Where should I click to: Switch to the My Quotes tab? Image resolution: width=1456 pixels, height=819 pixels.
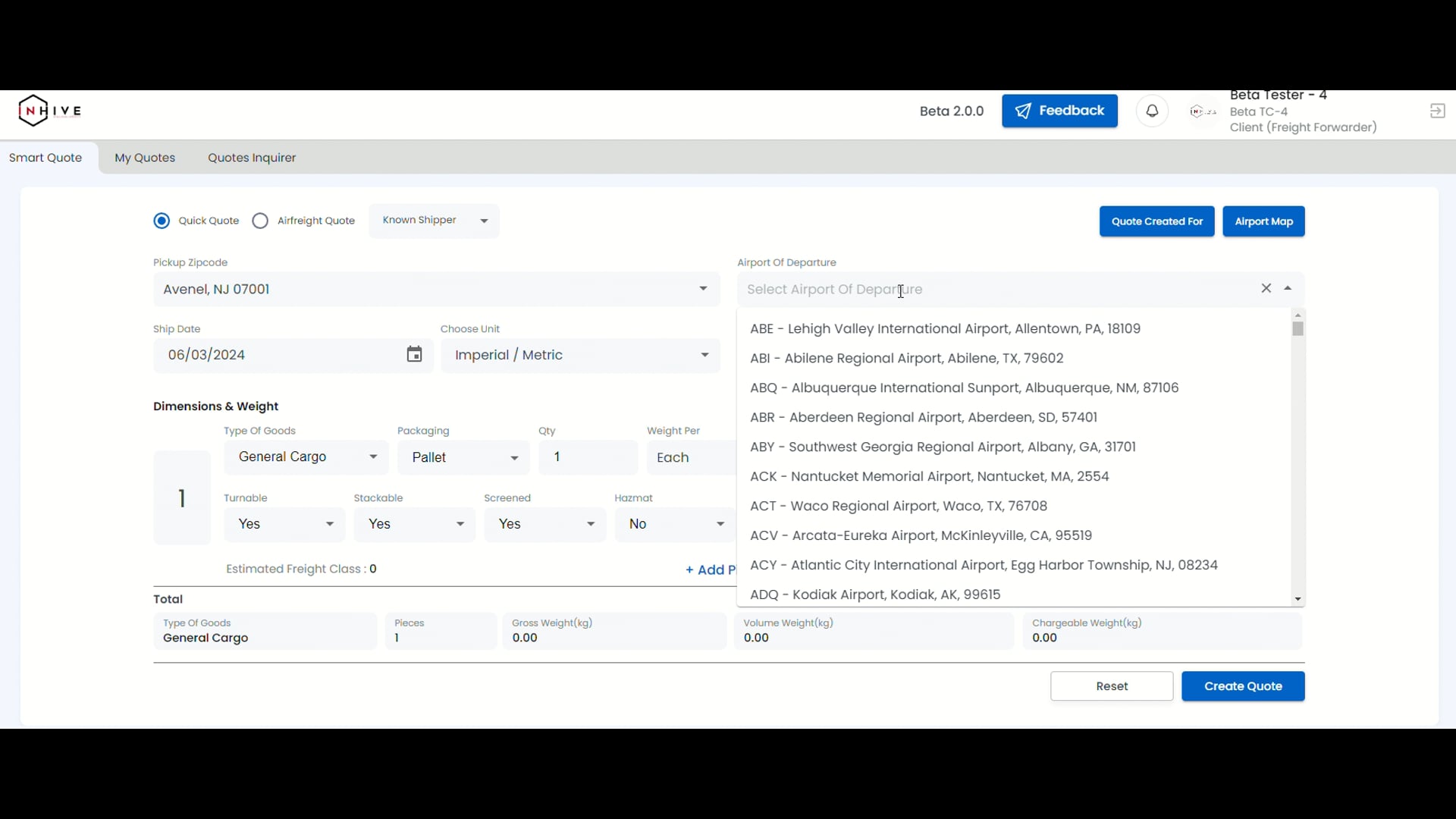click(x=145, y=158)
